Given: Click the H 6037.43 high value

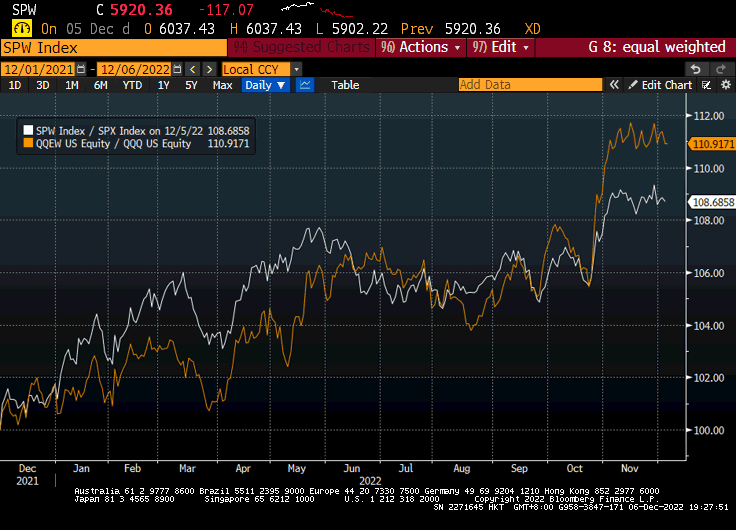Looking at the screenshot, I should click(266, 29).
